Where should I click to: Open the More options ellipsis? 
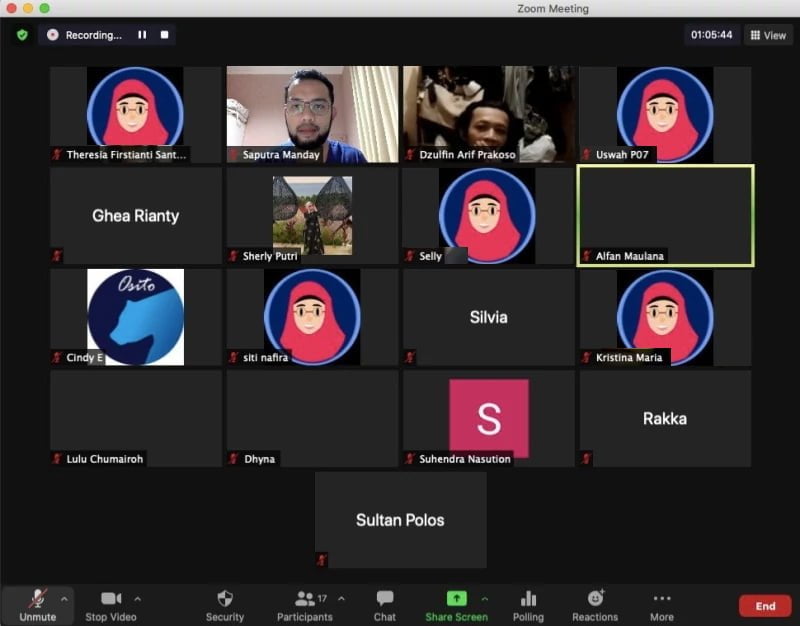point(662,598)
